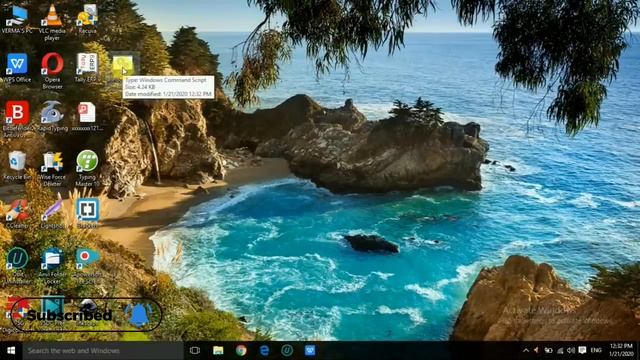Launch Google Chrome from the taskbar

[x=241, y=350]
